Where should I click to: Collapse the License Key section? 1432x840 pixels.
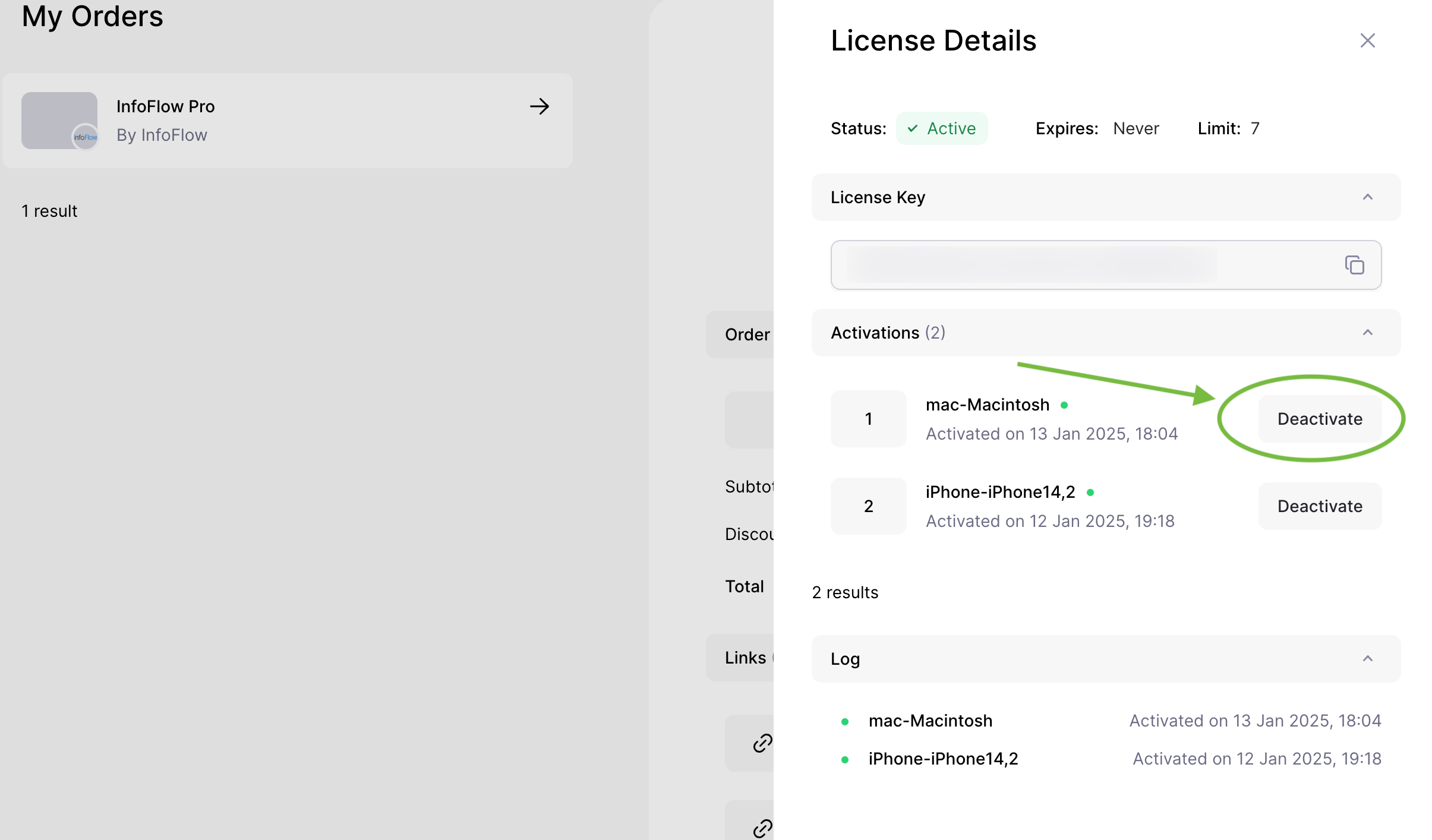coord(1367,197)
